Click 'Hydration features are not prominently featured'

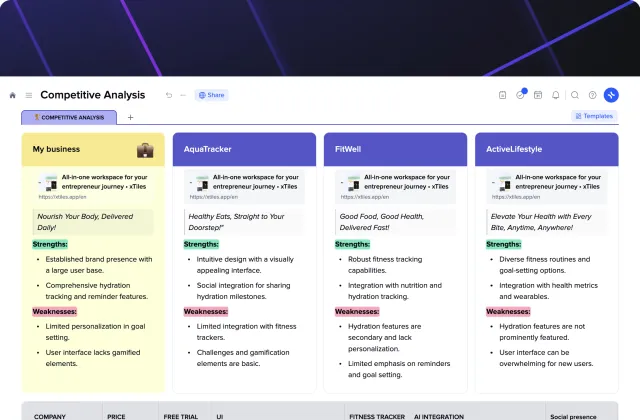click(x=542, y=332)
